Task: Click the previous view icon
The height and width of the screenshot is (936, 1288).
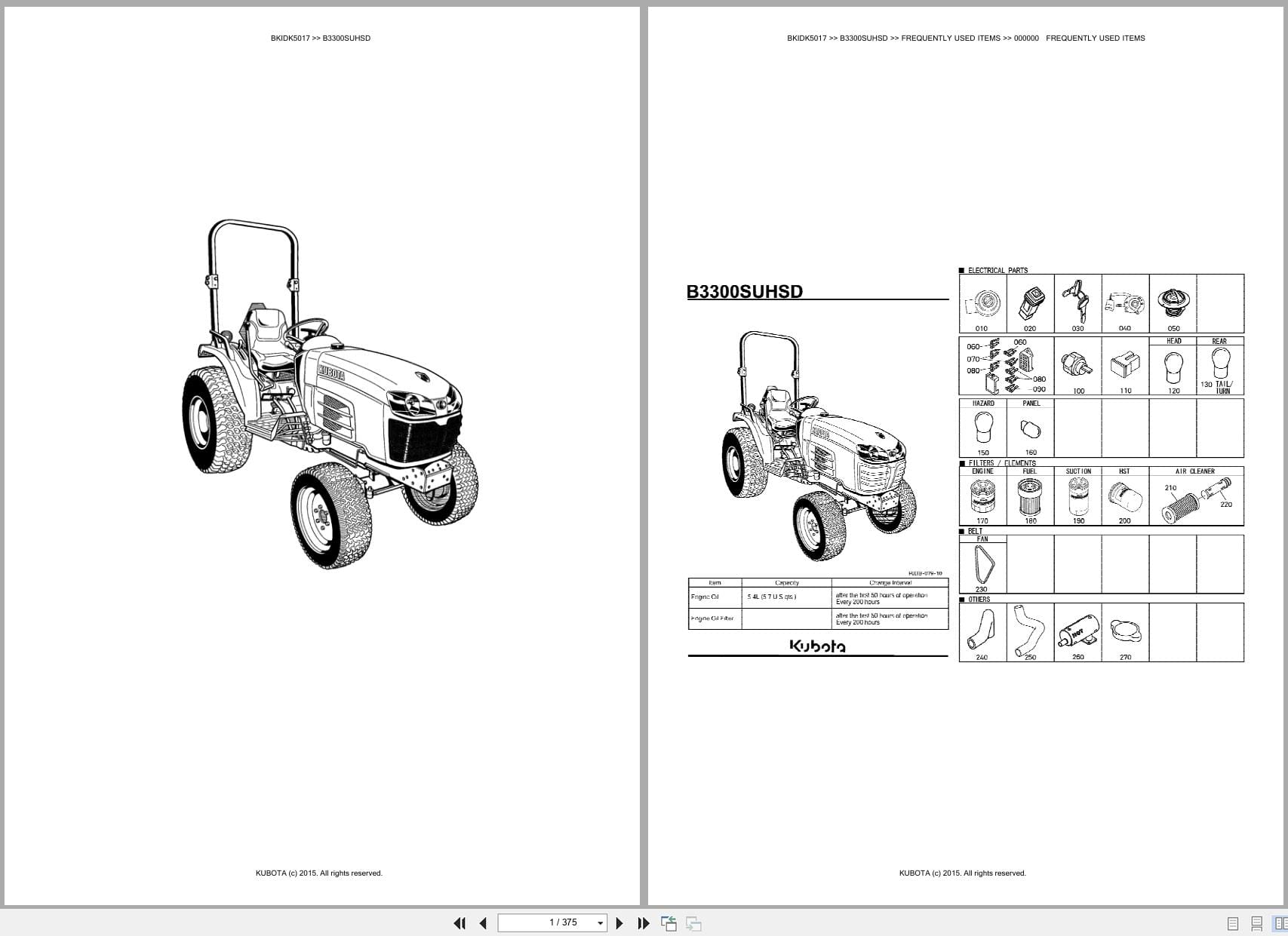Action: 669,923
